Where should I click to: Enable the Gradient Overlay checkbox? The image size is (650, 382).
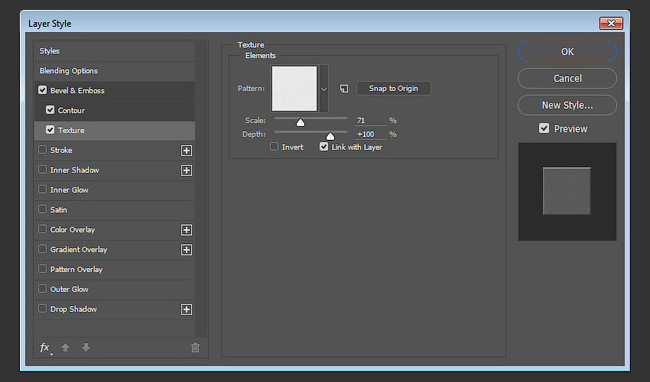tap(42, 249)
